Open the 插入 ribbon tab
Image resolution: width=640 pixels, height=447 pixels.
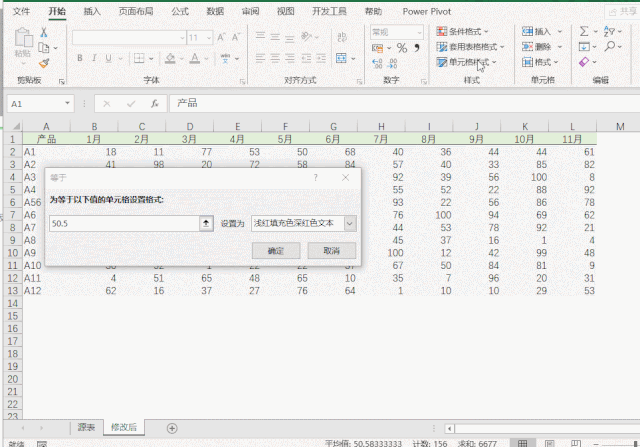click(92, 11)
